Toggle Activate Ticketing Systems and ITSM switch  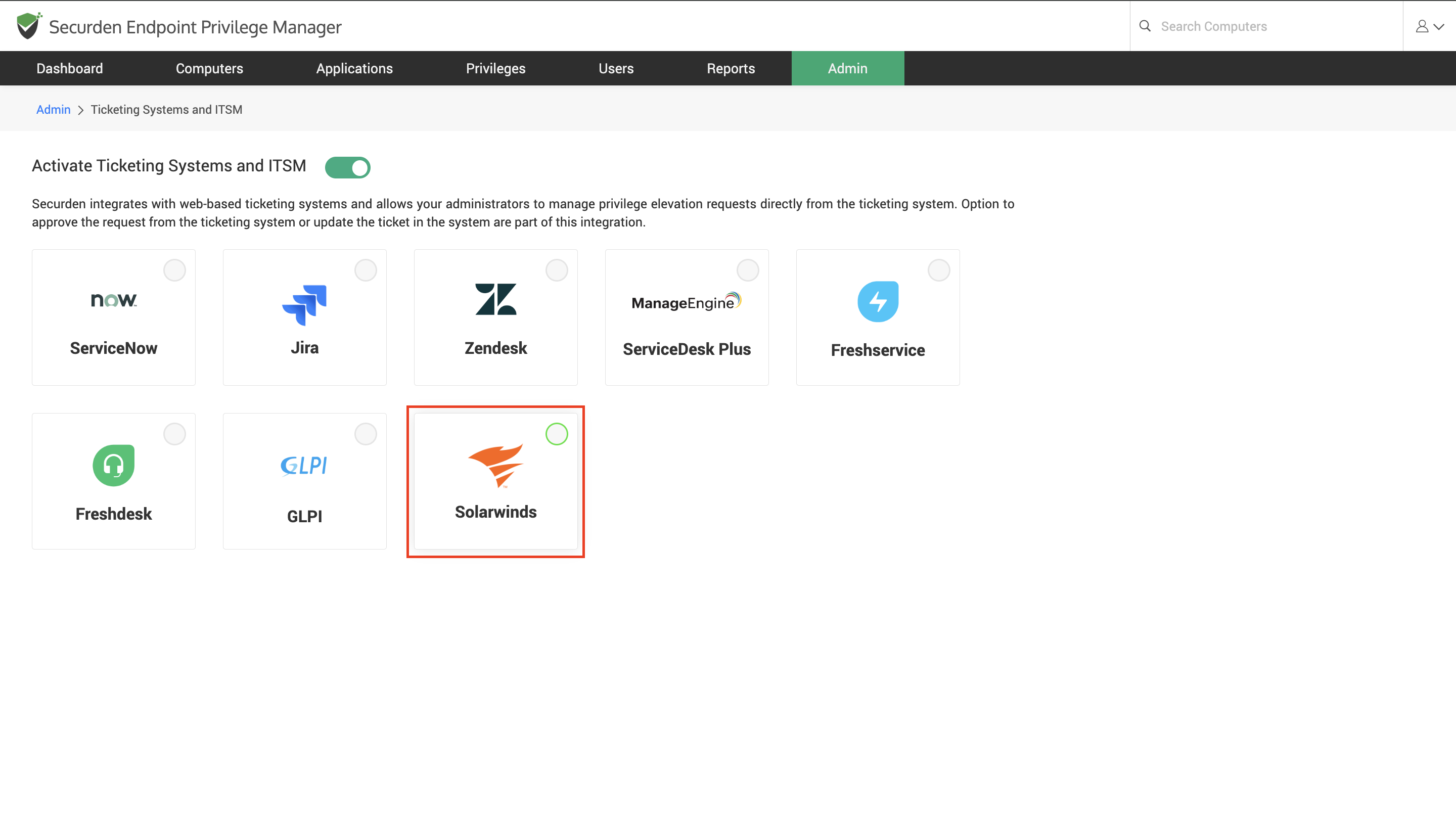point(348,167)
